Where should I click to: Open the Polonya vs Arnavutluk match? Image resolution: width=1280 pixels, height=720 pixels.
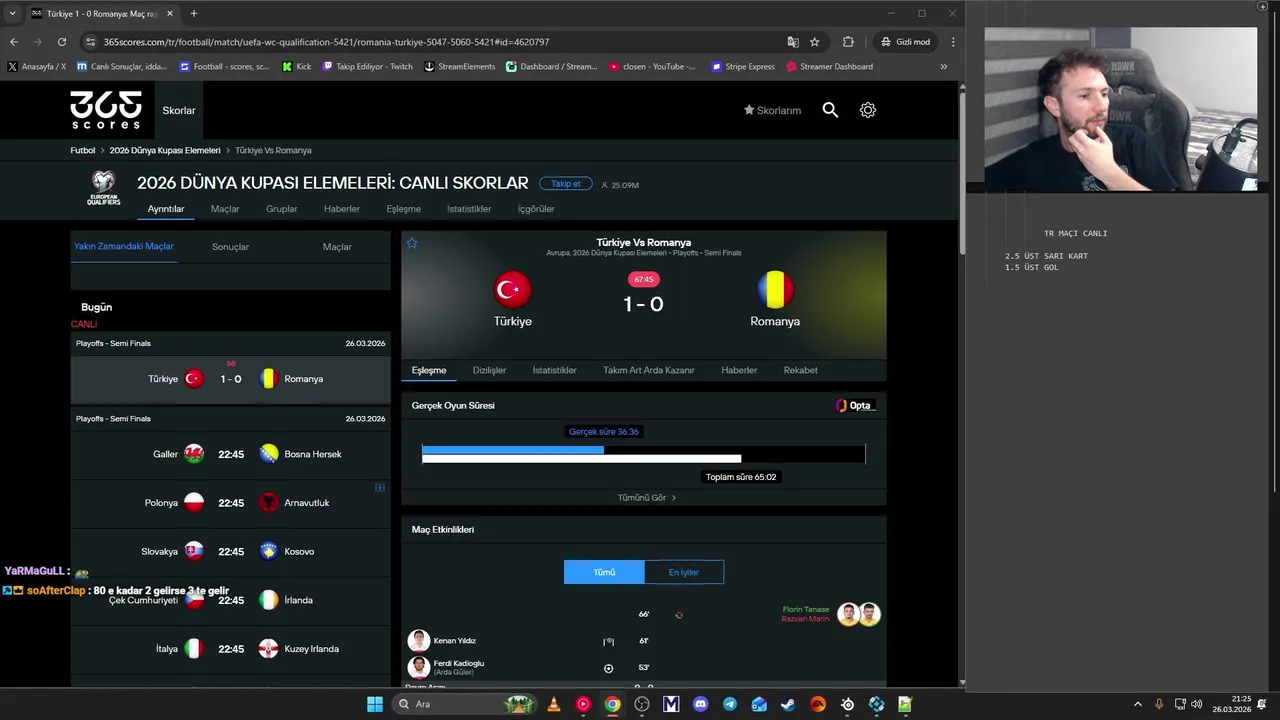click(x=230, y=503)
